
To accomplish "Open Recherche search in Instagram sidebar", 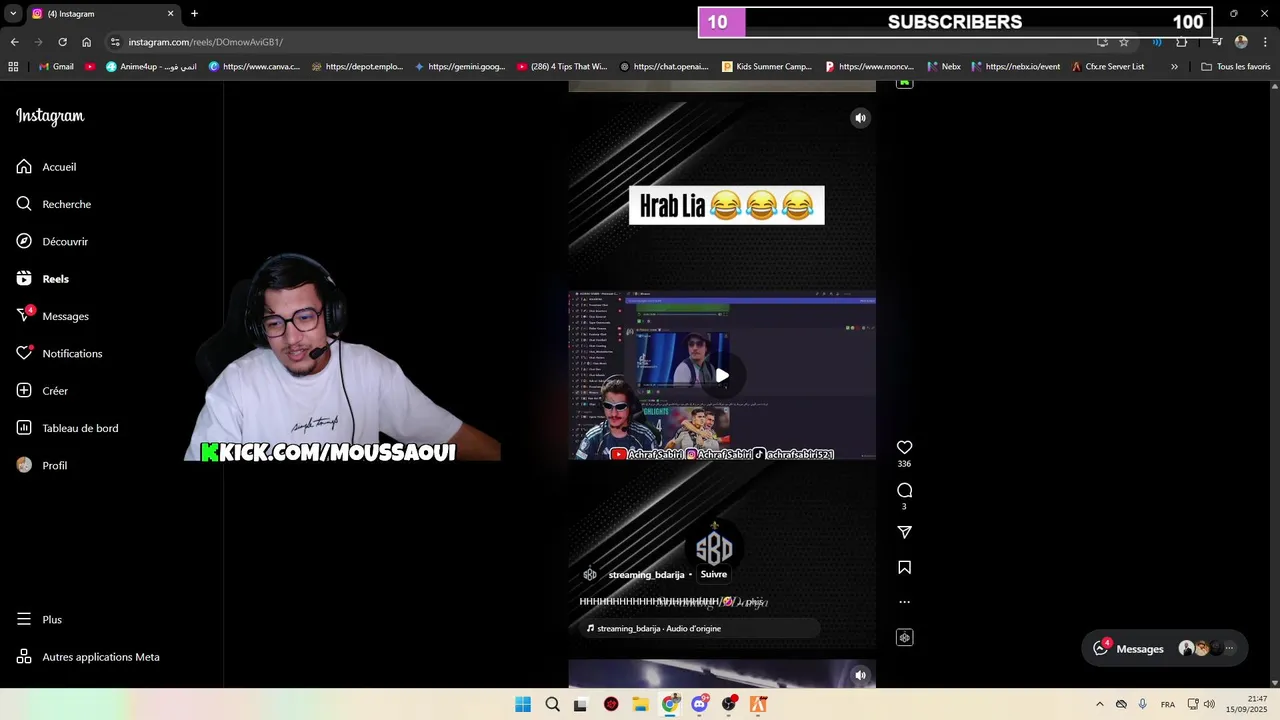I will click(x=54, y=204).
